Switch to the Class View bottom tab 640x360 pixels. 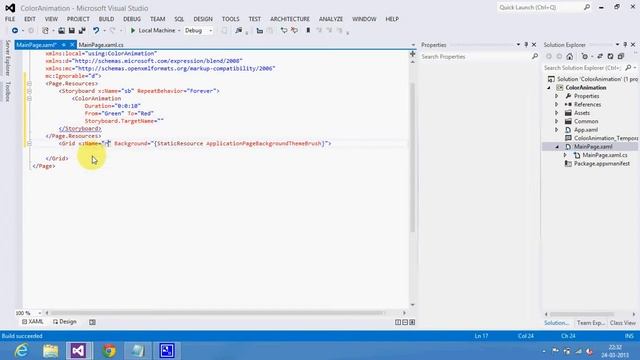(x=622, y=323)
